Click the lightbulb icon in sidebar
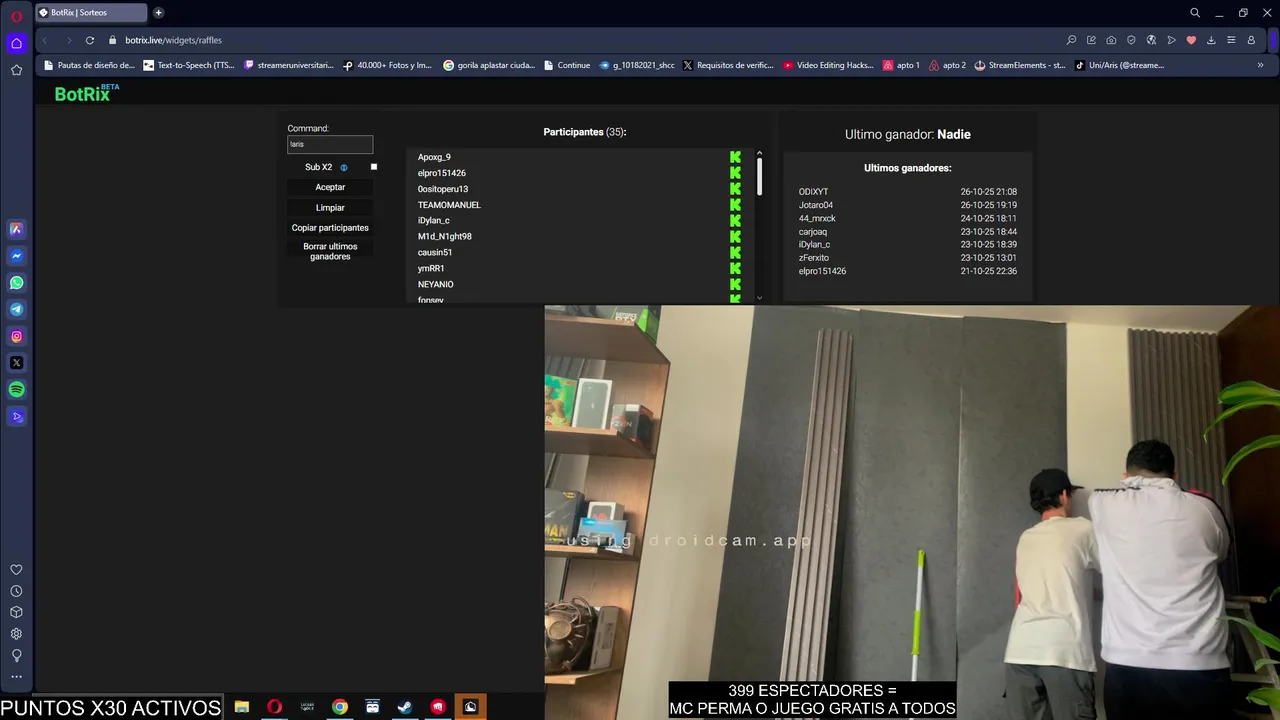The image size is (1280, 720). coord(16,656)
